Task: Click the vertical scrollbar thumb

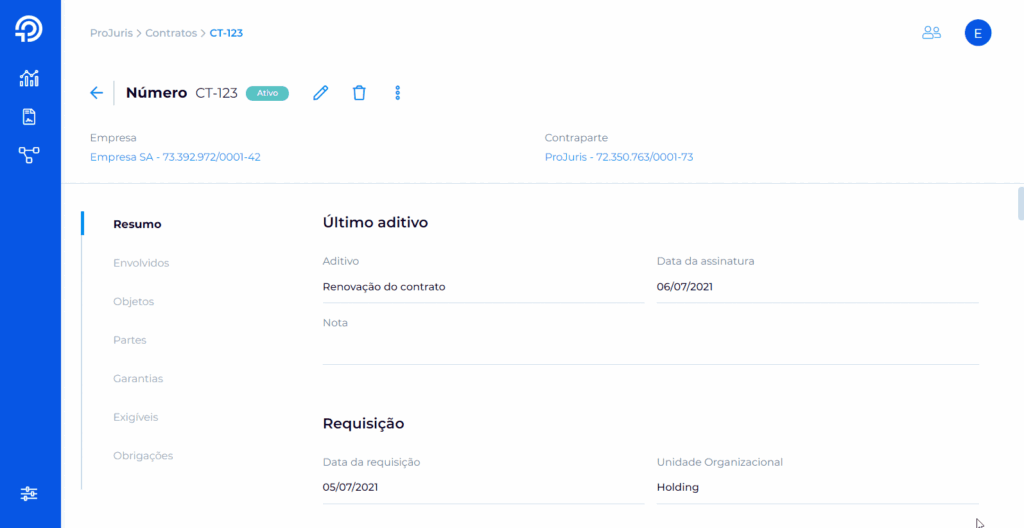Action: pyautogui.click(x=1020, y=202)
